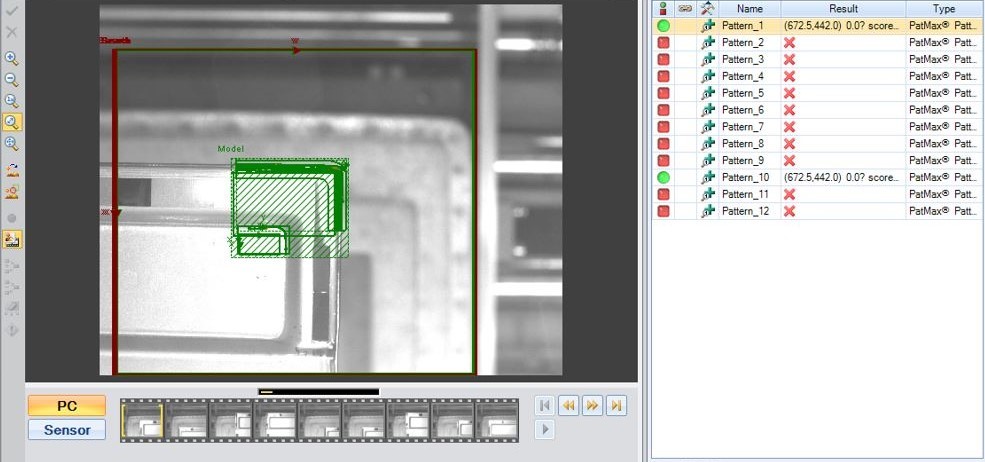The height and width of the screenshot is (462, 985).
Task: Click the zoom out magnifier icon
Action: pyautogui.click(x=12, y=79)
